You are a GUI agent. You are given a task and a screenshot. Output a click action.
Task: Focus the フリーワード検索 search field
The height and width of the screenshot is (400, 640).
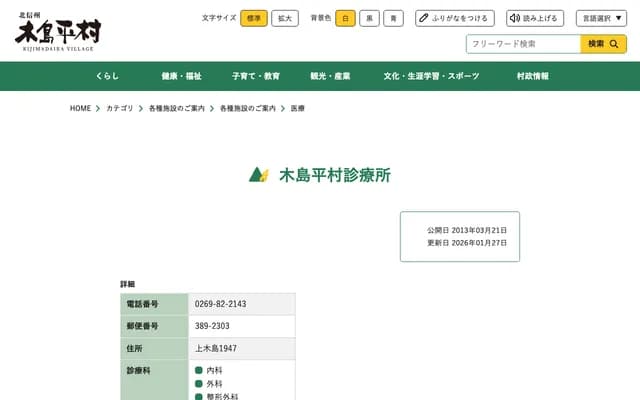(x=523, y=44)
